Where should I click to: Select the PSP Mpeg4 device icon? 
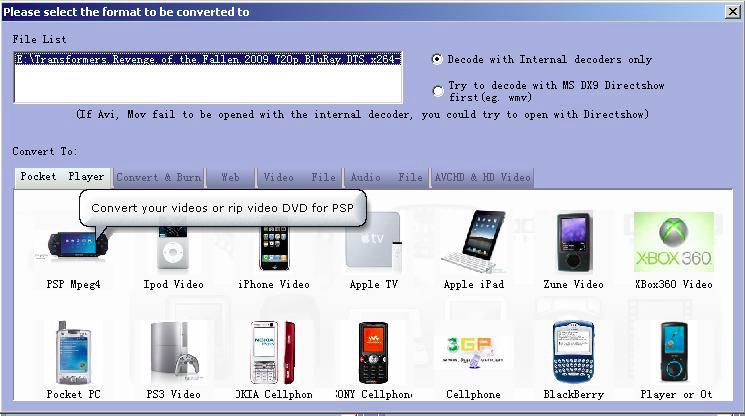pos(78,244)
